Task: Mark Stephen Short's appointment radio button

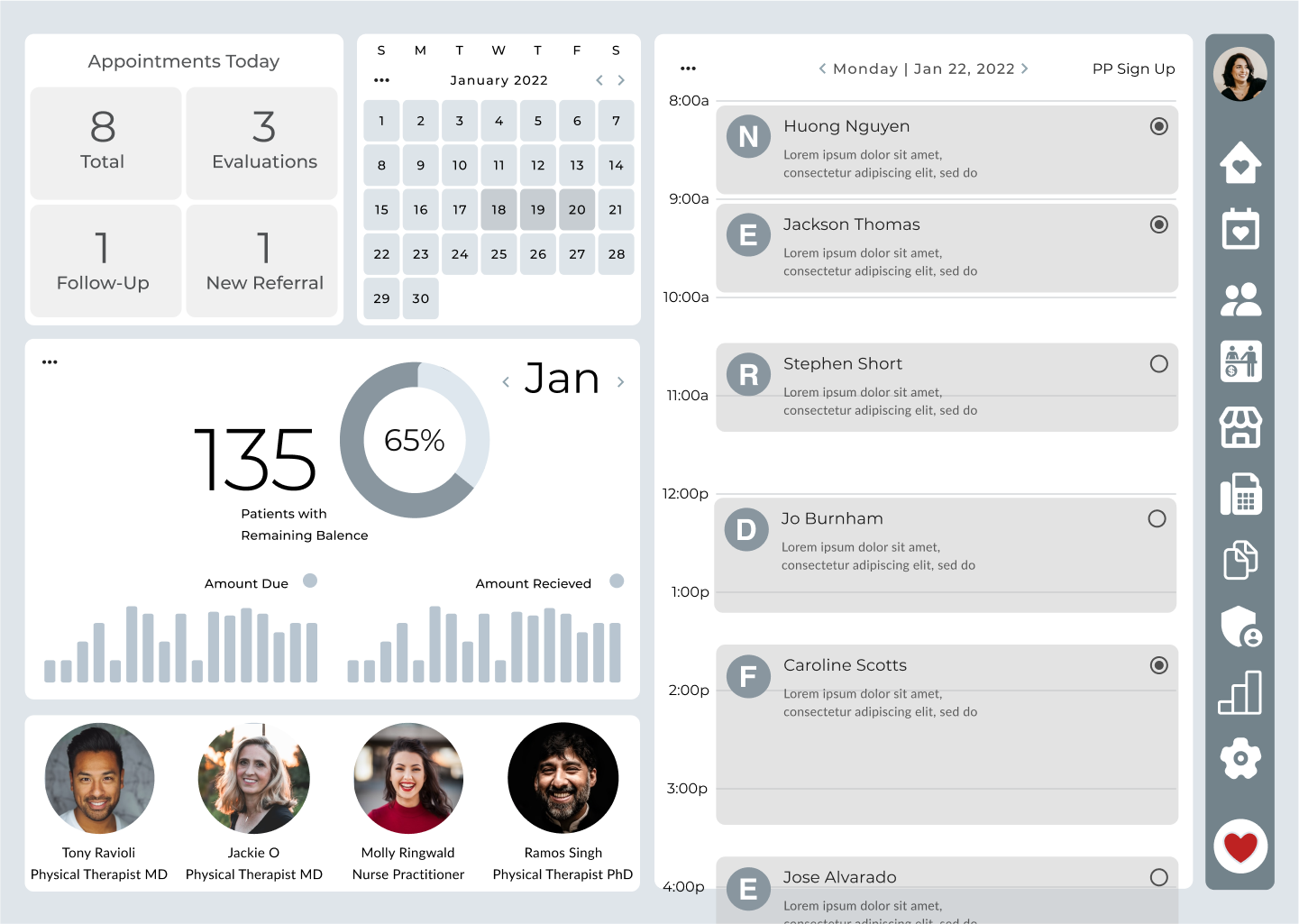Action: pyautogui.click(x=1158, y=364)
